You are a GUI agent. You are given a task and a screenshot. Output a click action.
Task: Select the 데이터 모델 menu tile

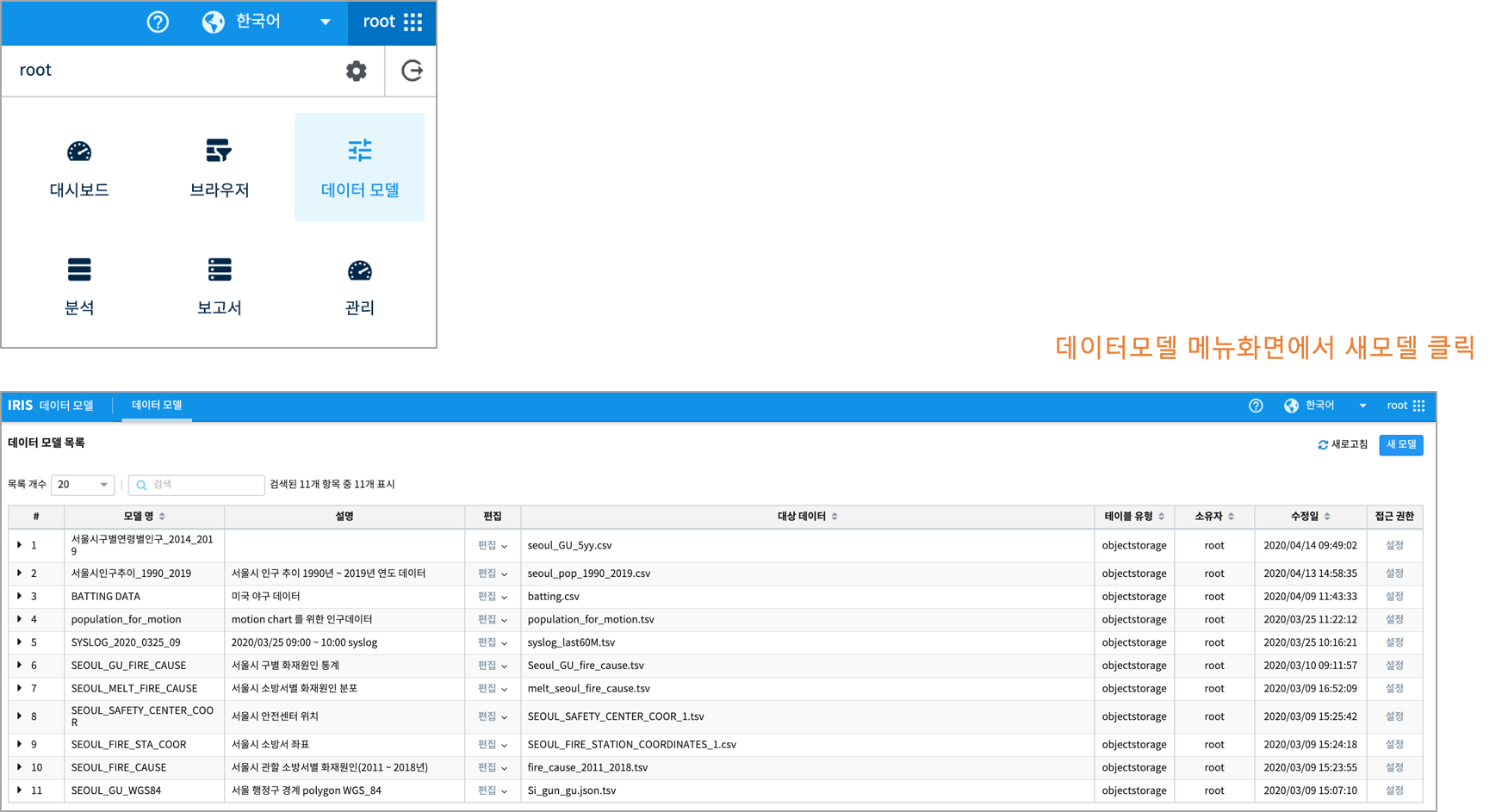(359, 167)
